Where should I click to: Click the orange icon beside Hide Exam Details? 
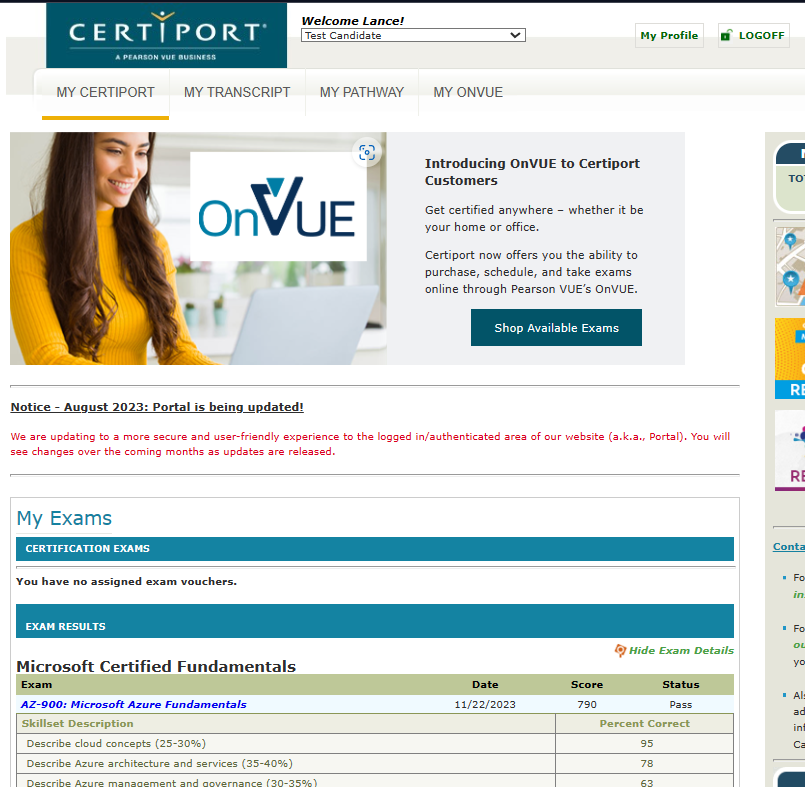tap(620, 650)
